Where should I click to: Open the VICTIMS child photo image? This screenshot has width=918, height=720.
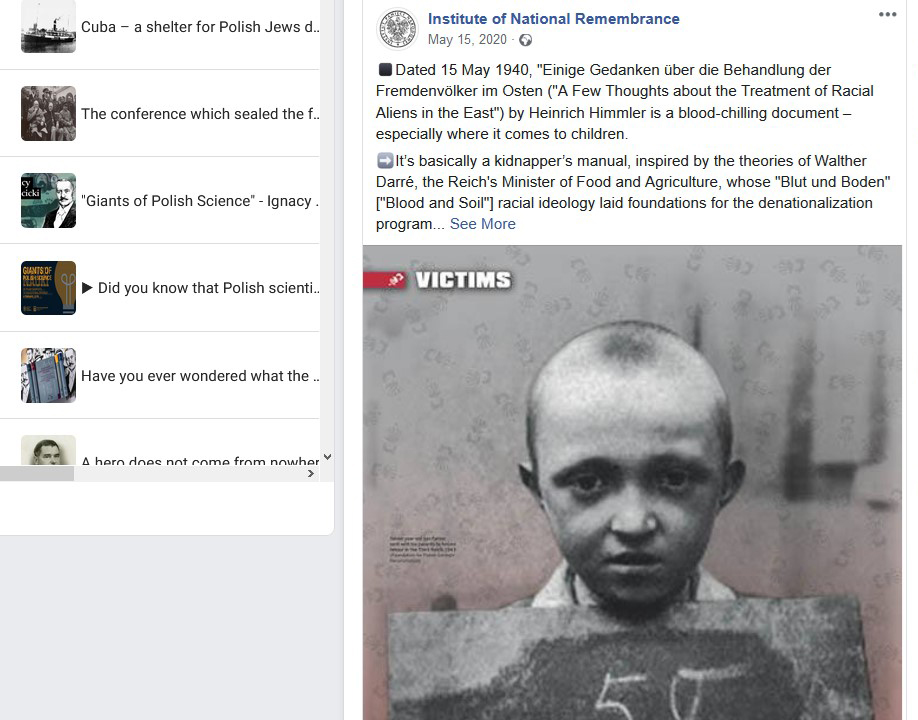tap(632, 482)
